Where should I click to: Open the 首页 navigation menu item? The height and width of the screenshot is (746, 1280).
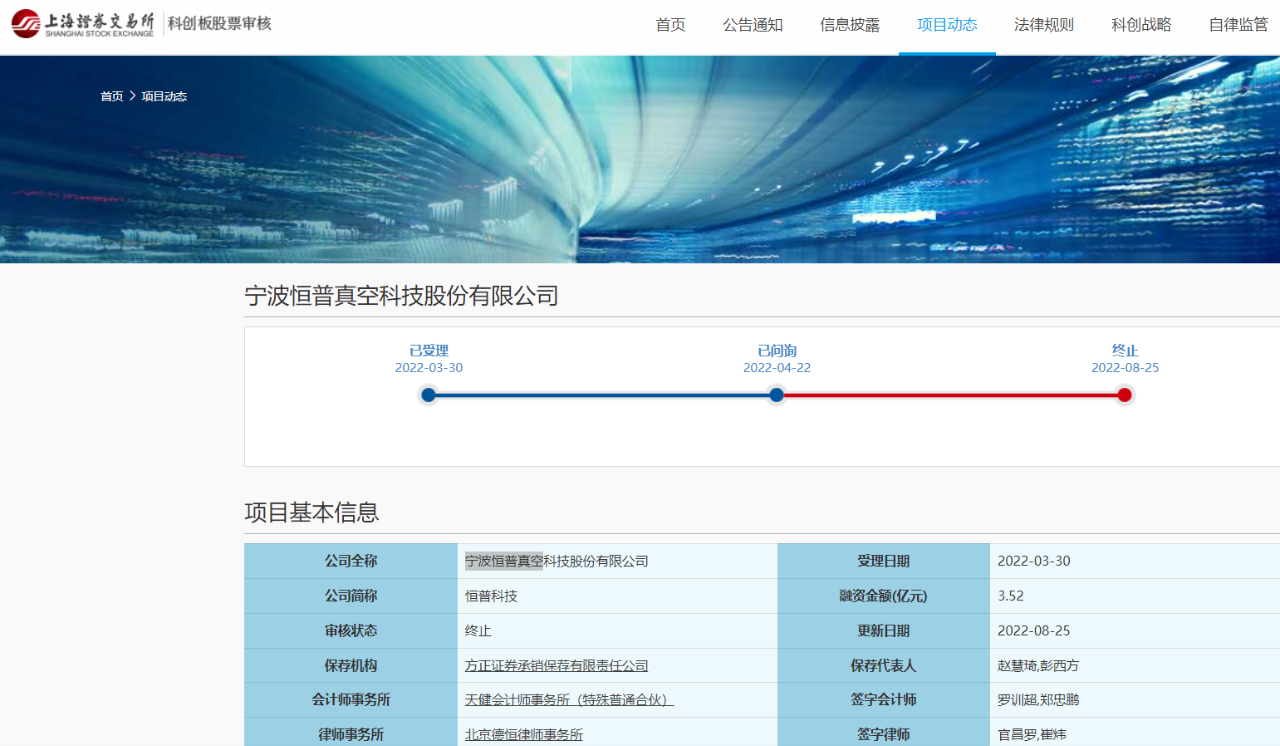point(670,25)
